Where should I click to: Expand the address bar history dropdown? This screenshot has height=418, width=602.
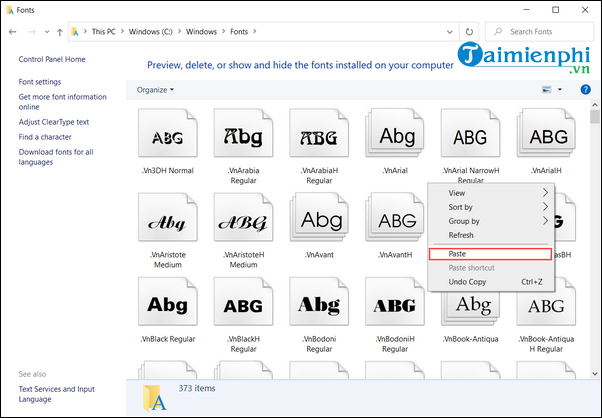tap(450, 32)
